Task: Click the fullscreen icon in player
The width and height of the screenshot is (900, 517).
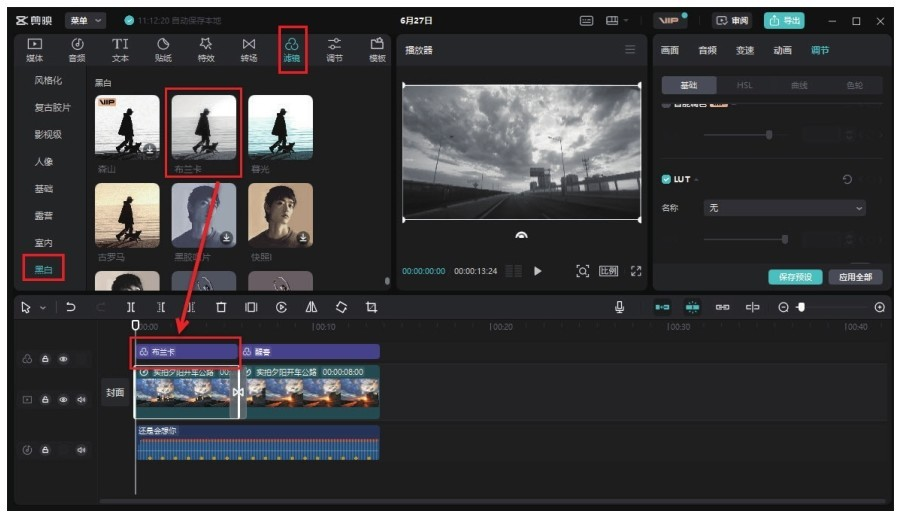Action: [x=636, y=271]
